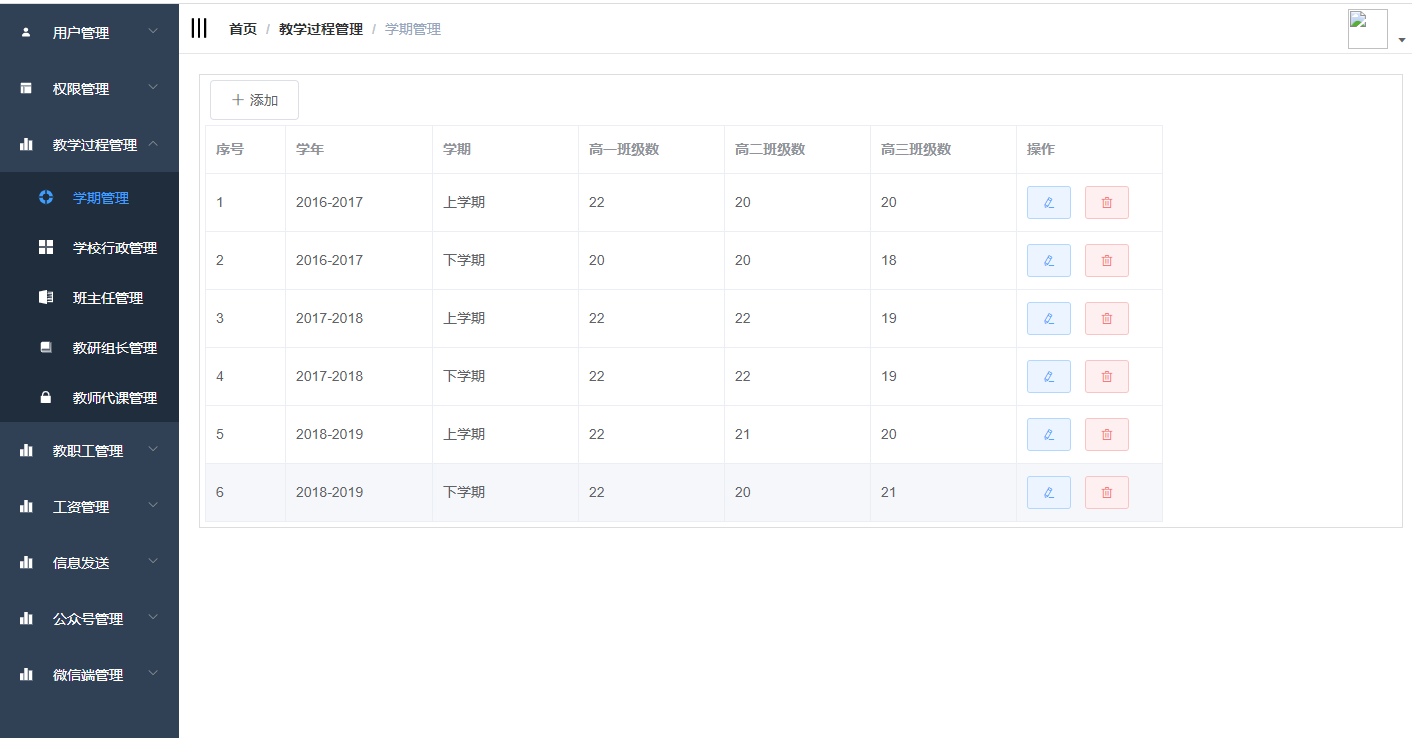Click the 教师代课管理 lock icon

point(46,397)
